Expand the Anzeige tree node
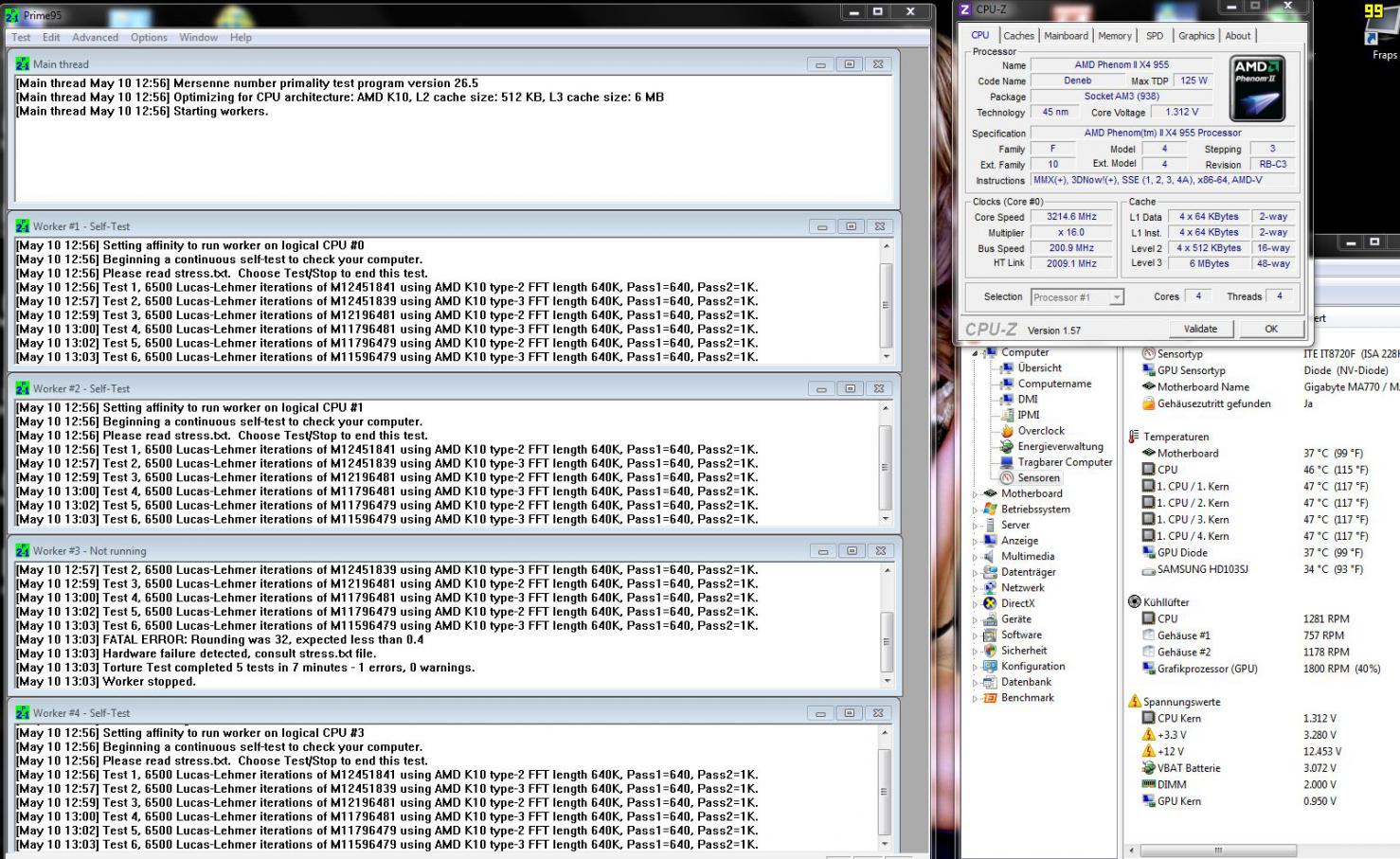Image resolution: width=1400 pixels, height=859 pixels. tap(975, 541)
